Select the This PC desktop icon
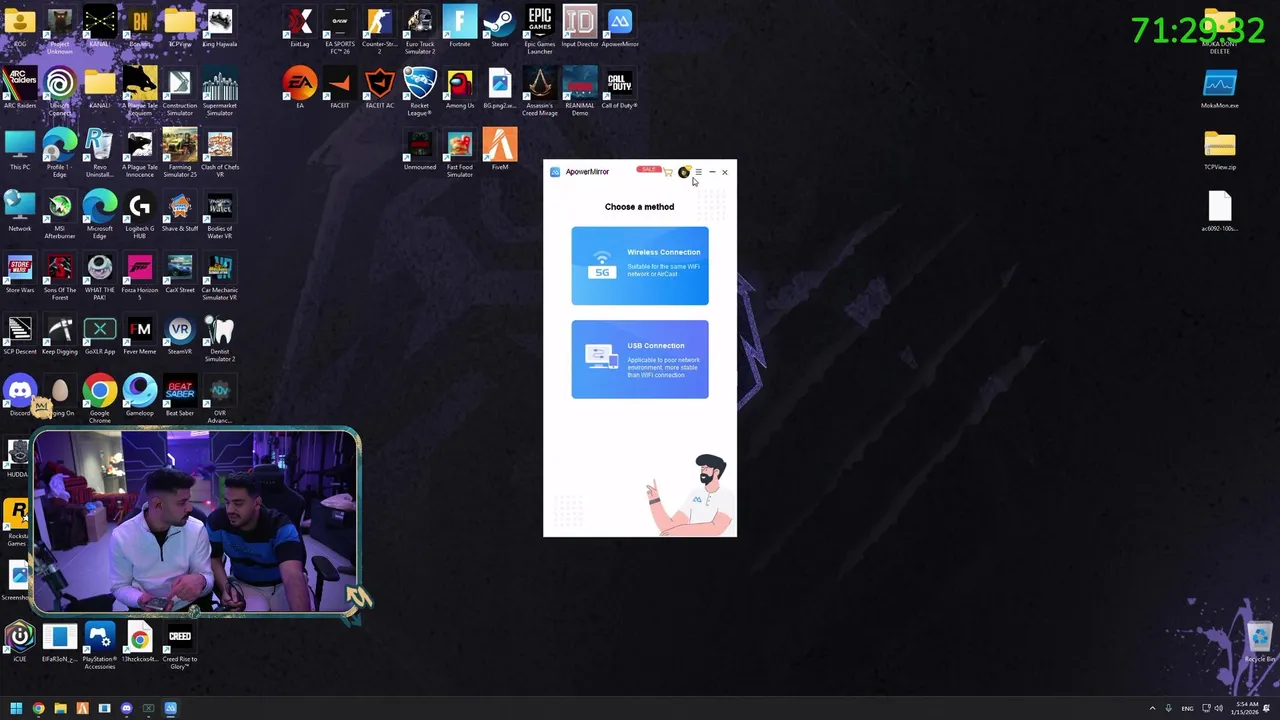 (x=20, y=150)
